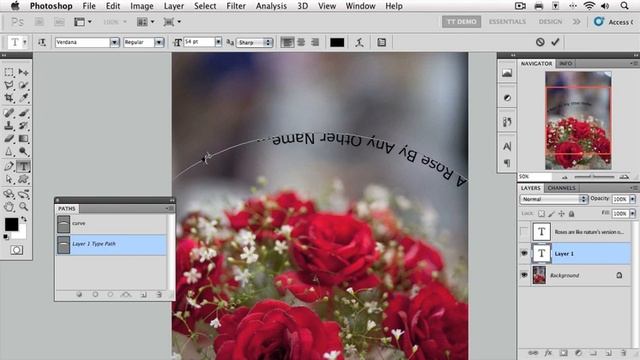Screen dimensions: 640x360
Task: Click the Add Layer Style fx icon
Action: coord(548,353)
